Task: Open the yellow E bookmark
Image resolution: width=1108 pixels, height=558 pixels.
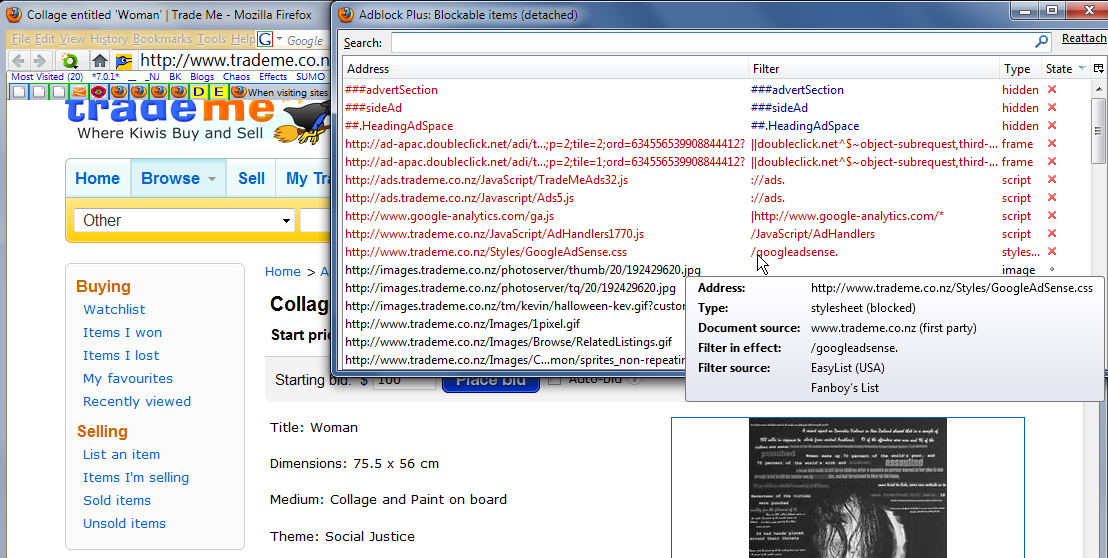Action: coord(218,92)
